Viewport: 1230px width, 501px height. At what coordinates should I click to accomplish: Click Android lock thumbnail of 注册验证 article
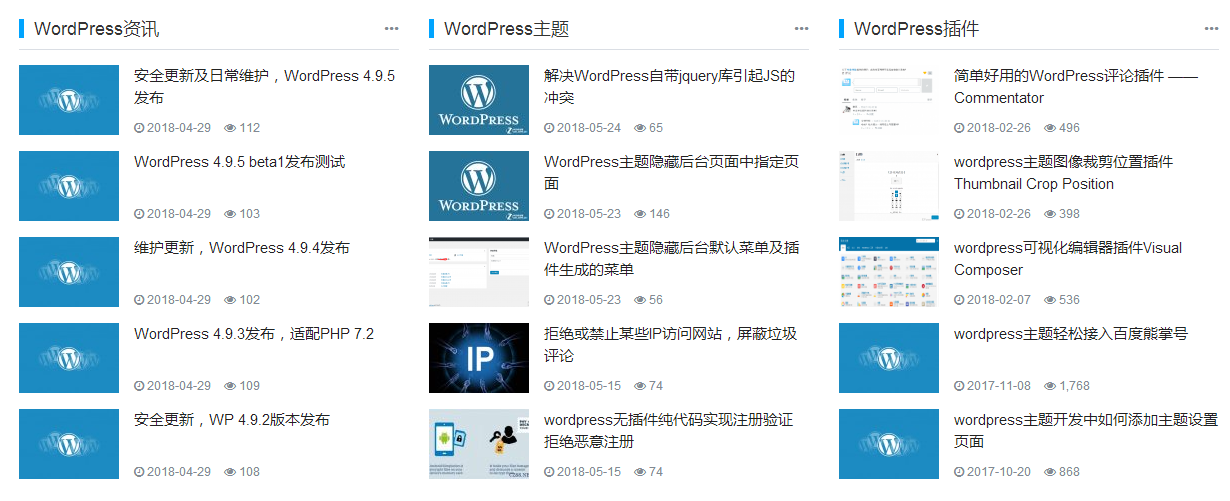click(479, 444)
